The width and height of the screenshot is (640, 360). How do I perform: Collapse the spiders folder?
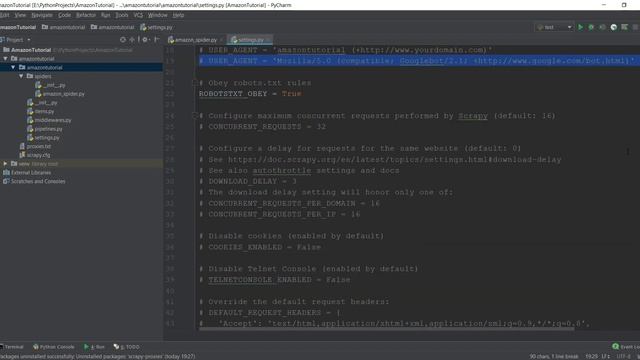click(21, 76)
